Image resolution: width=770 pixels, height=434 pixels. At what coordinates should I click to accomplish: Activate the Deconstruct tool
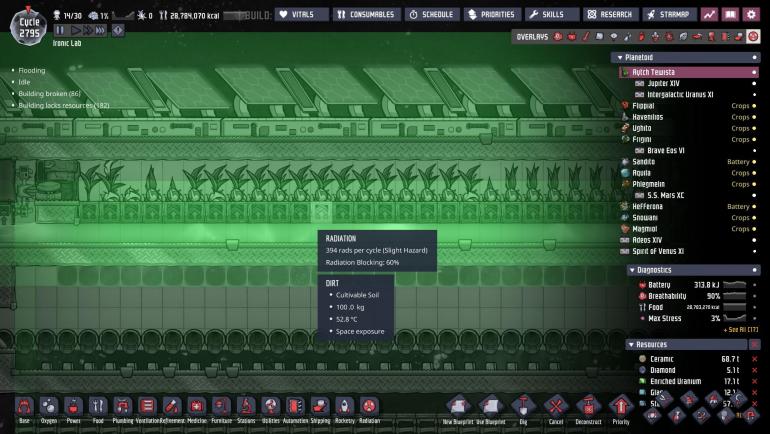[588, 407]
